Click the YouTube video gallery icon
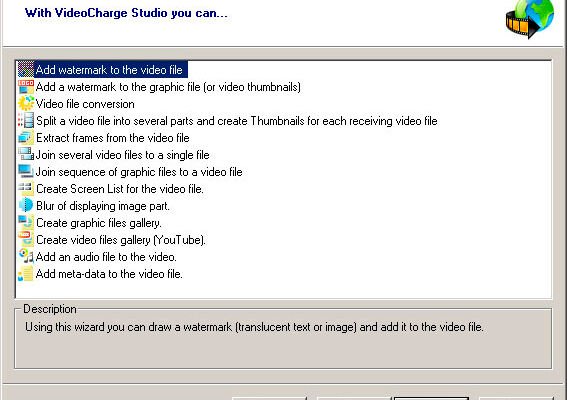Screen dimensions: 567x400 click(x=26, y=240)
